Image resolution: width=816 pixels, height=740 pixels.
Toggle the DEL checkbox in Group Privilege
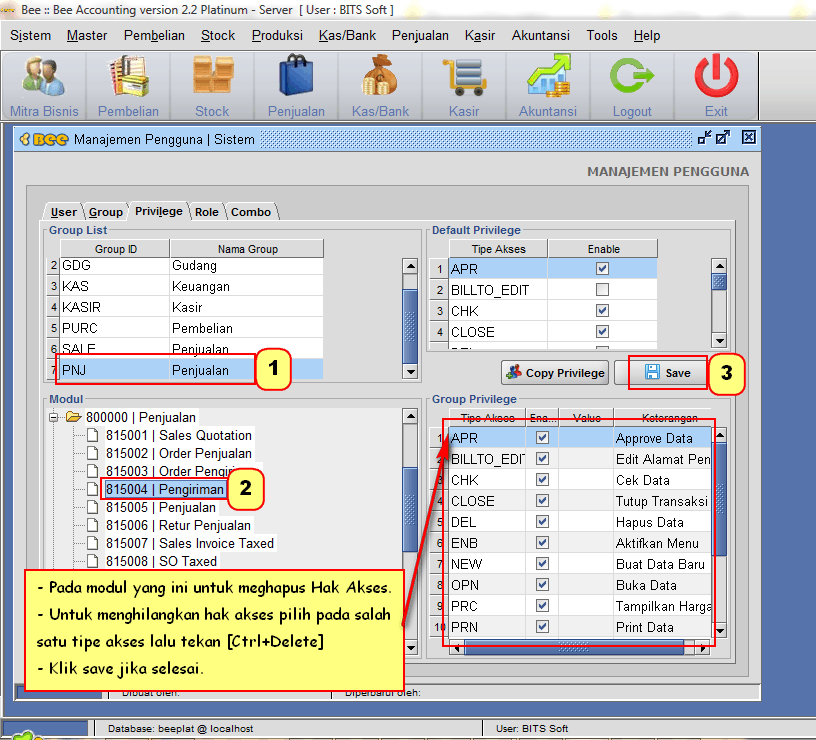coord(542,522)
